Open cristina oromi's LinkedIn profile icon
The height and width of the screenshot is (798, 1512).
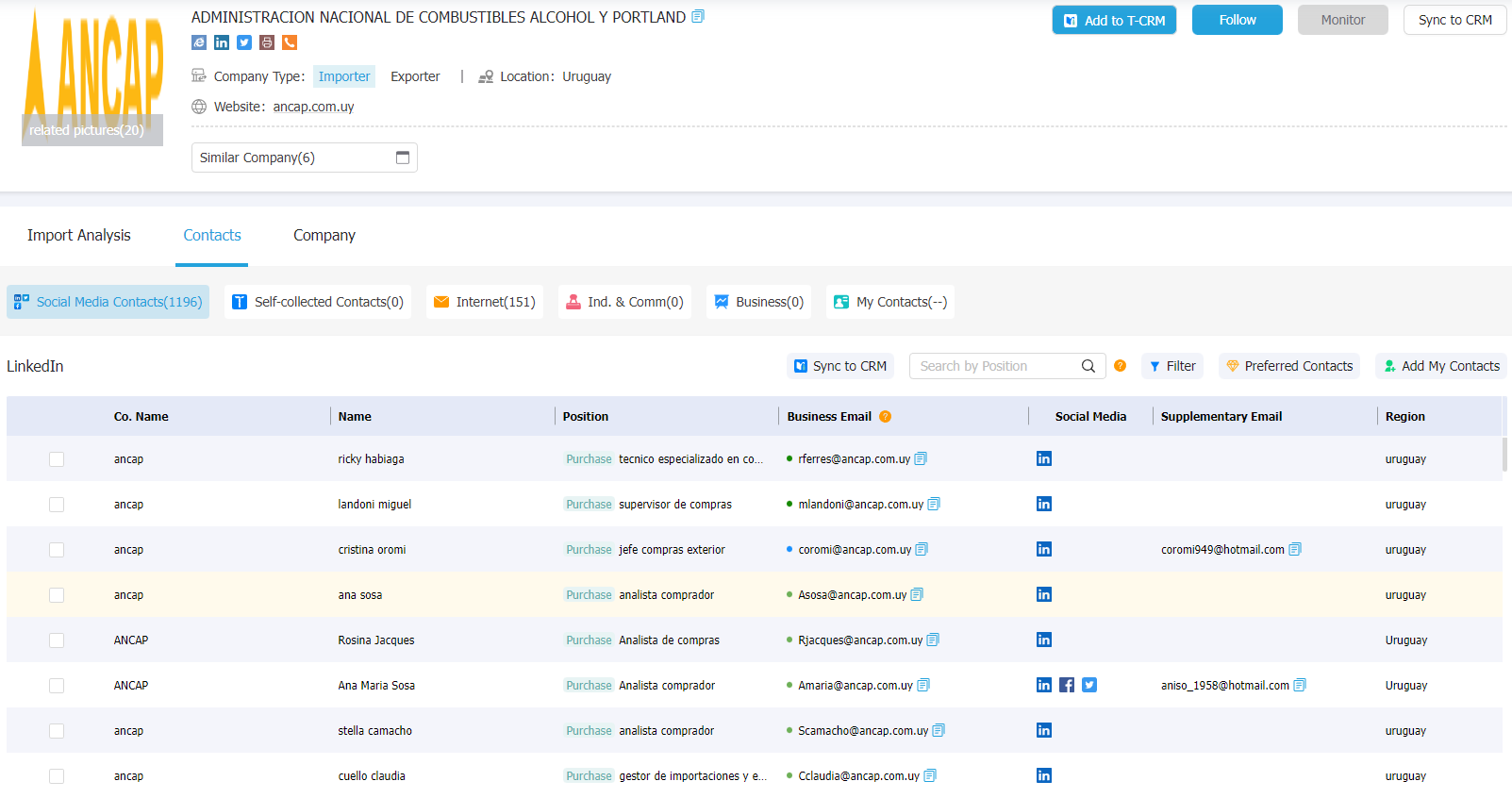click(1044, 549)
